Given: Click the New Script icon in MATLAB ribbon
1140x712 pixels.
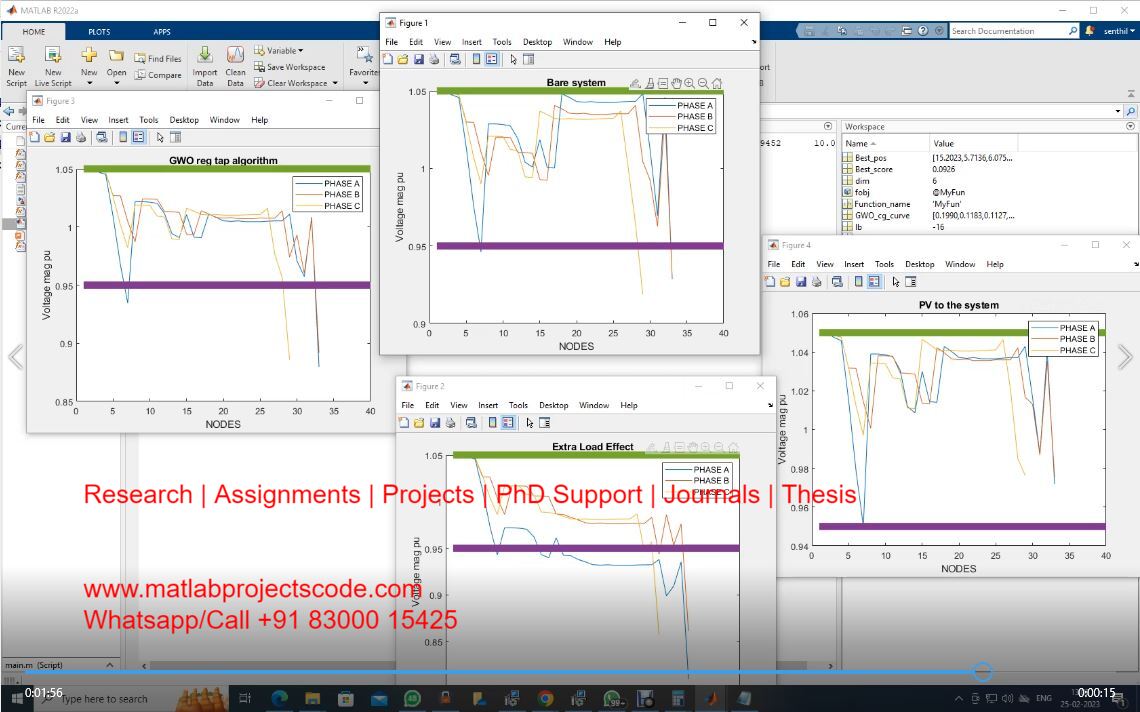Looking at the screenshot, I should click(x=16, y=65).
